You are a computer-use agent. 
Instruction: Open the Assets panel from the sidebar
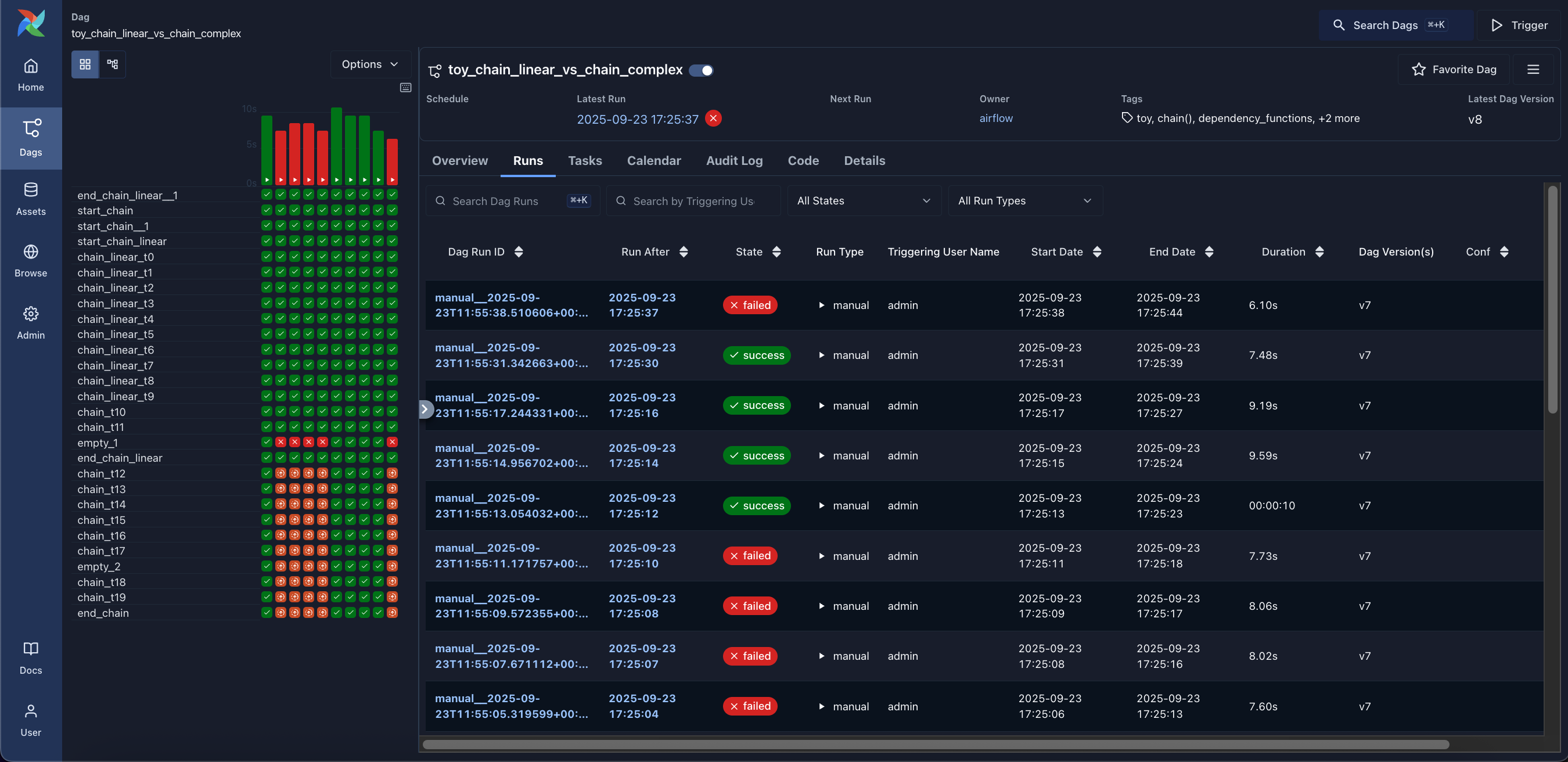click(x=31, y=198)
